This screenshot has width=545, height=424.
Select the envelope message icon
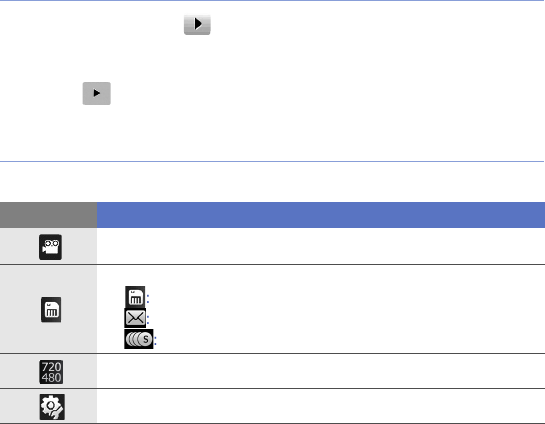135,318
